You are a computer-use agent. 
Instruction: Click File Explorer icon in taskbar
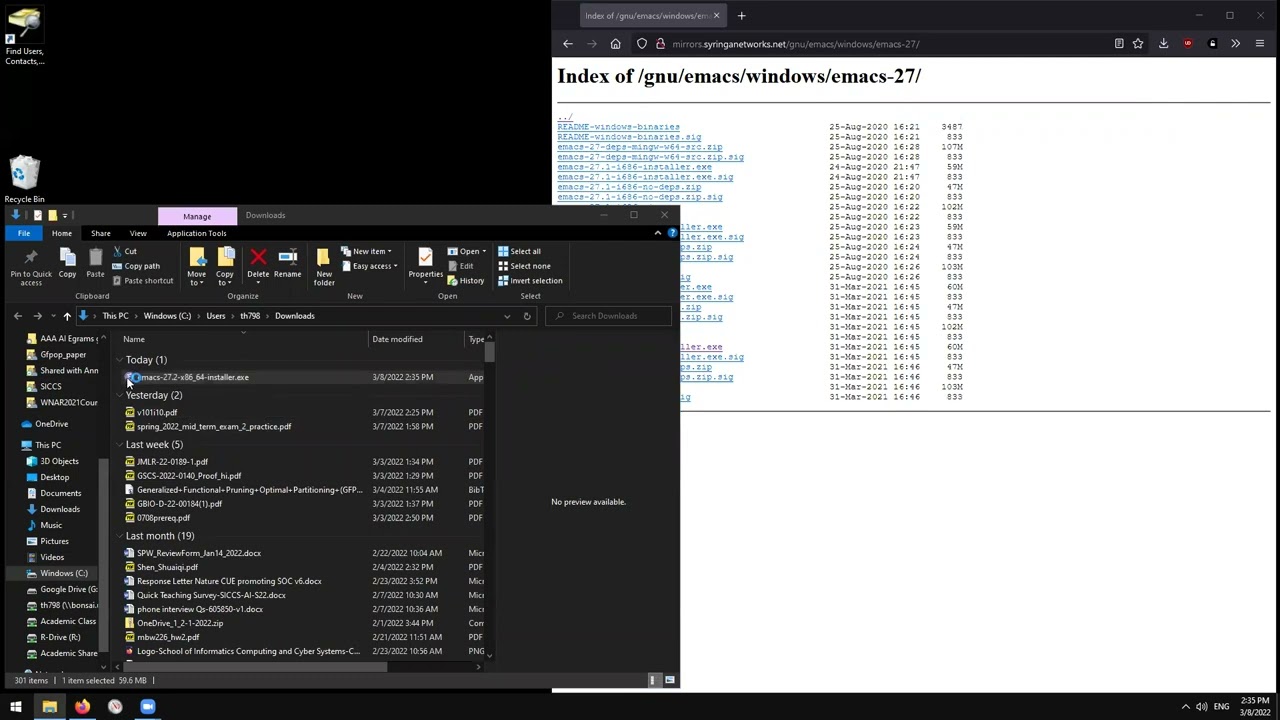coord(49,707)
